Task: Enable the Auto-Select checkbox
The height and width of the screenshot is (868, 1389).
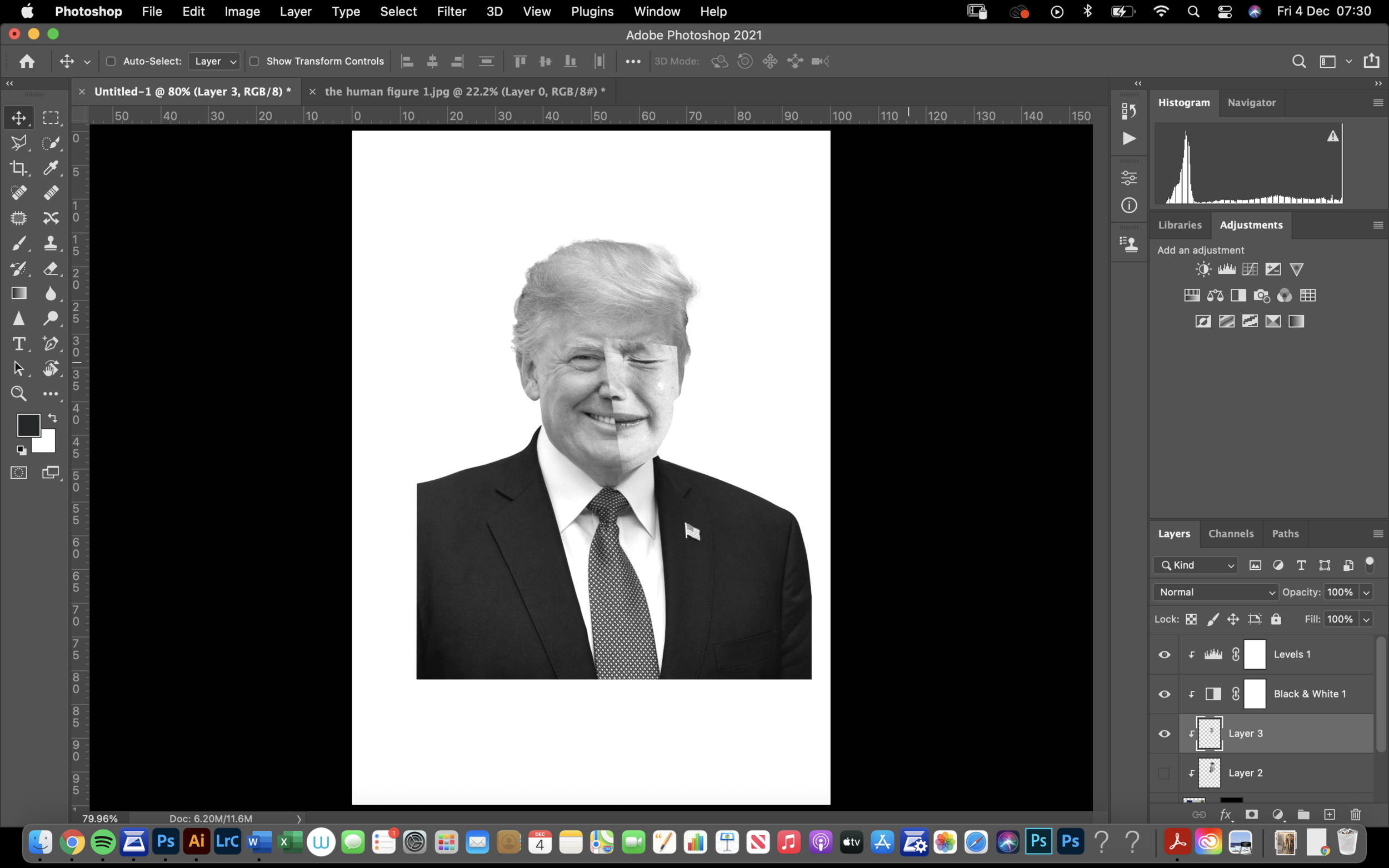Action: point(111,61)
